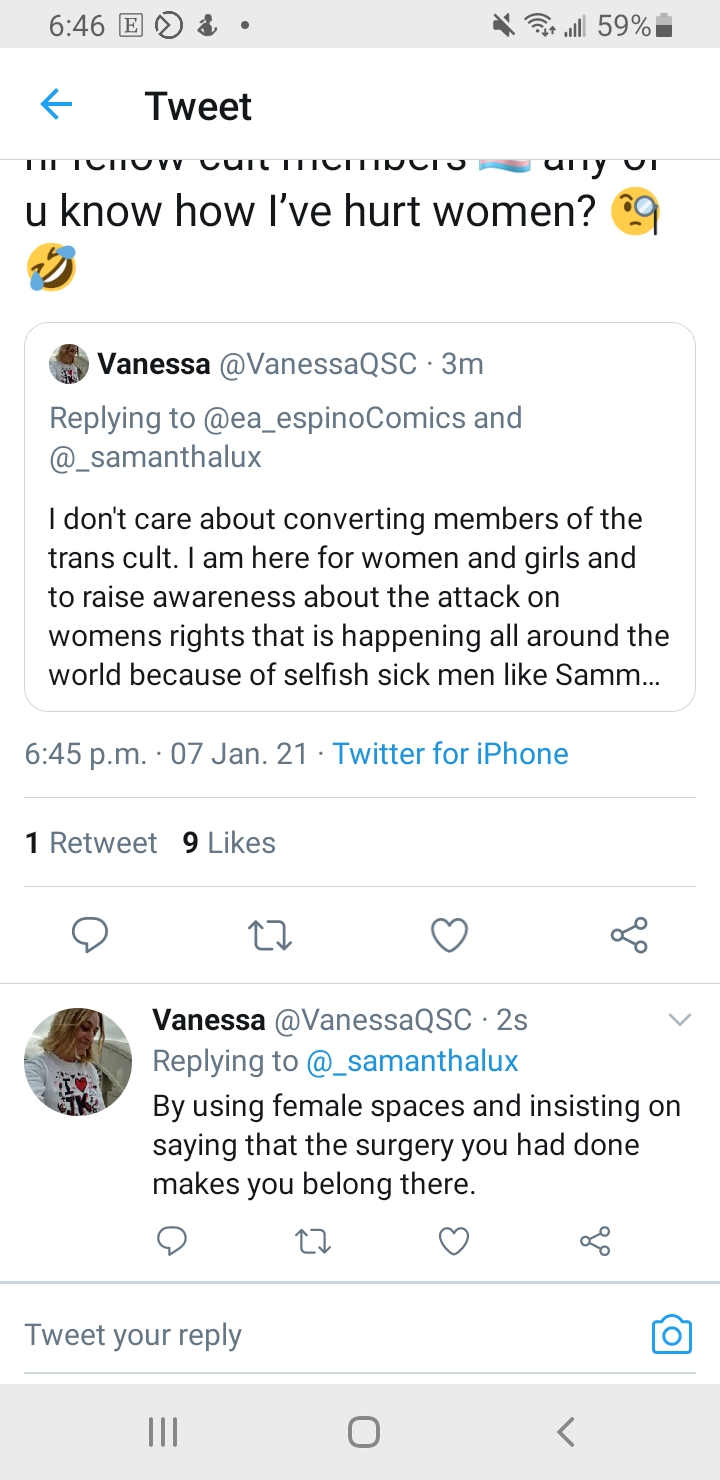720x1480 pixels.
Task: Retweet Vanessa's reply tweet
Action: coord(314,1241)
